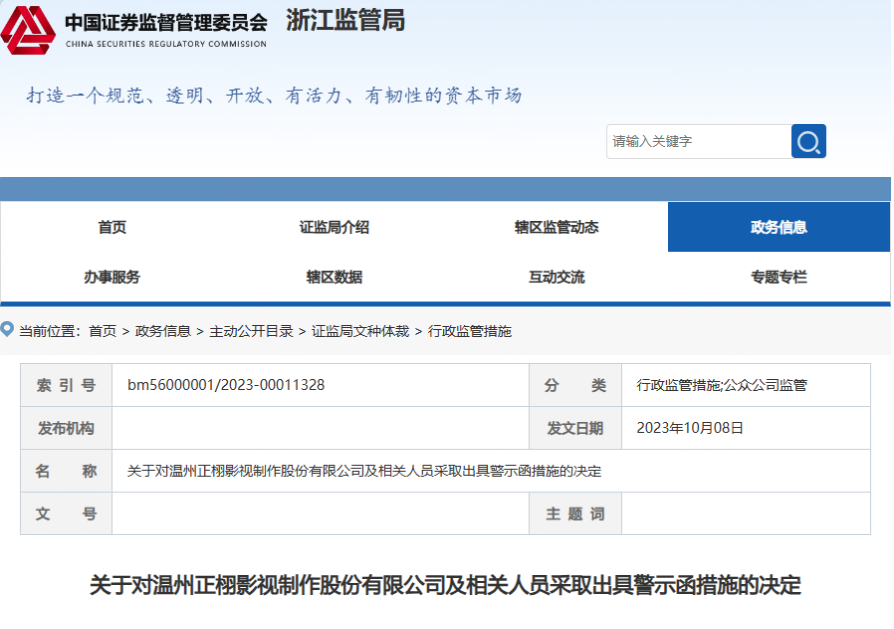
Task: Click the location pin icon before 当前位置
Action: [x=7, y=329]
